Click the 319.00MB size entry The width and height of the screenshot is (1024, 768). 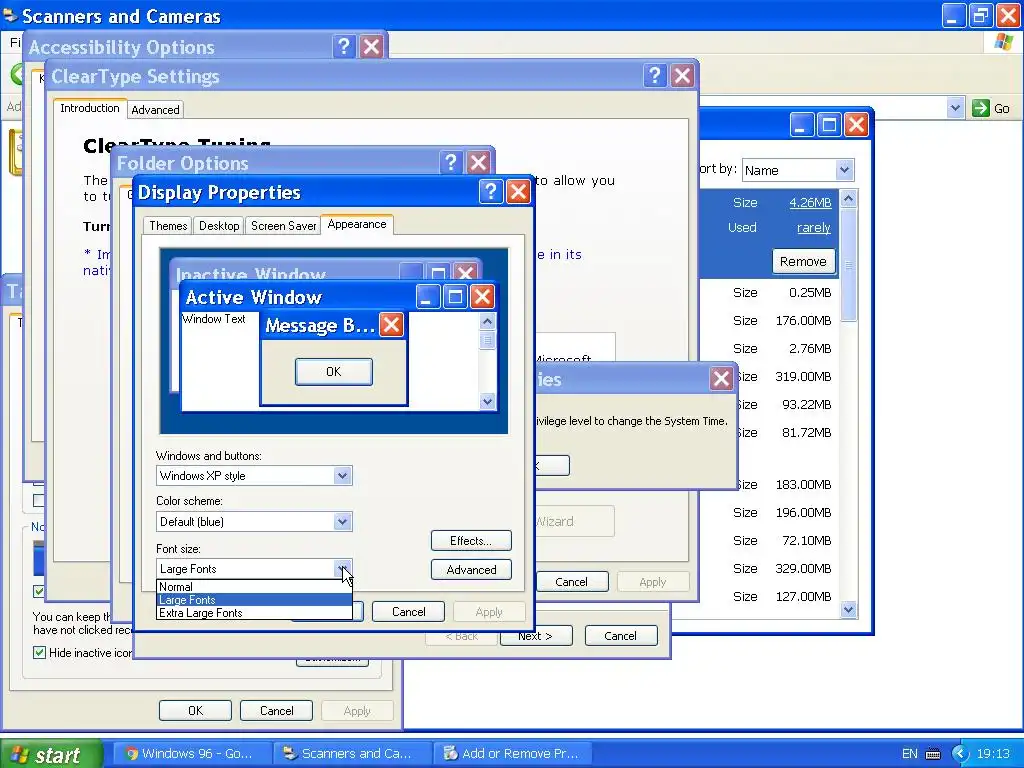click(x=803, y=377)
